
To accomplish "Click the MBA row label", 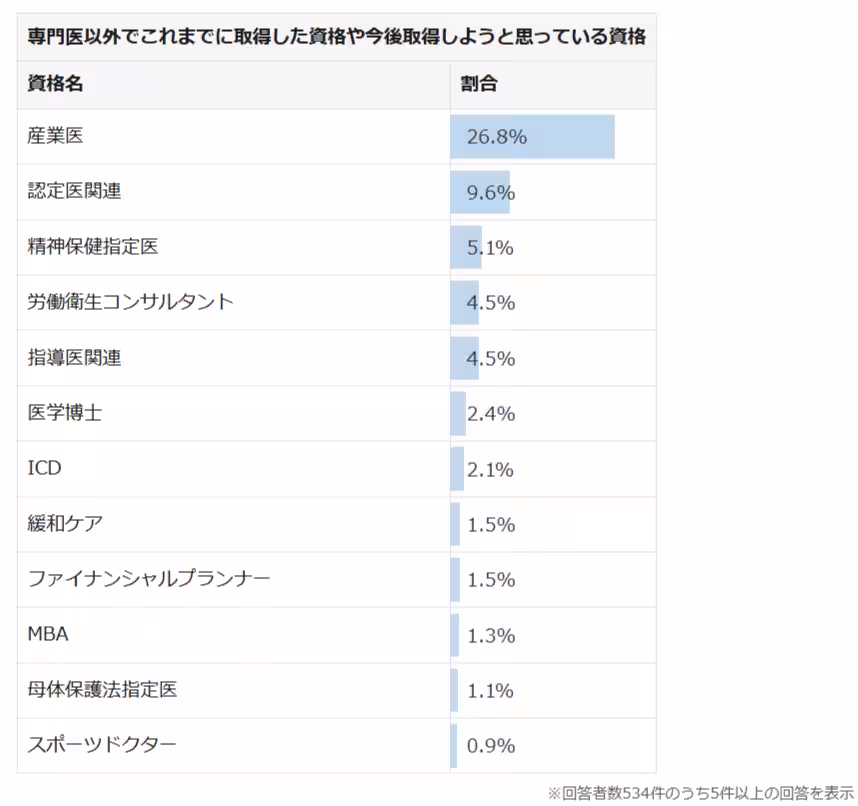I will tap(48, 634).
